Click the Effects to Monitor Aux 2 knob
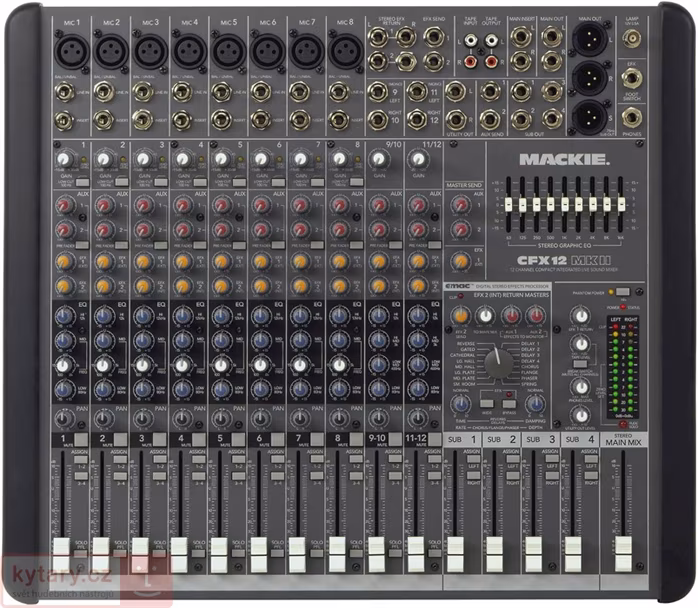The image size is (698, 608). 535,316
